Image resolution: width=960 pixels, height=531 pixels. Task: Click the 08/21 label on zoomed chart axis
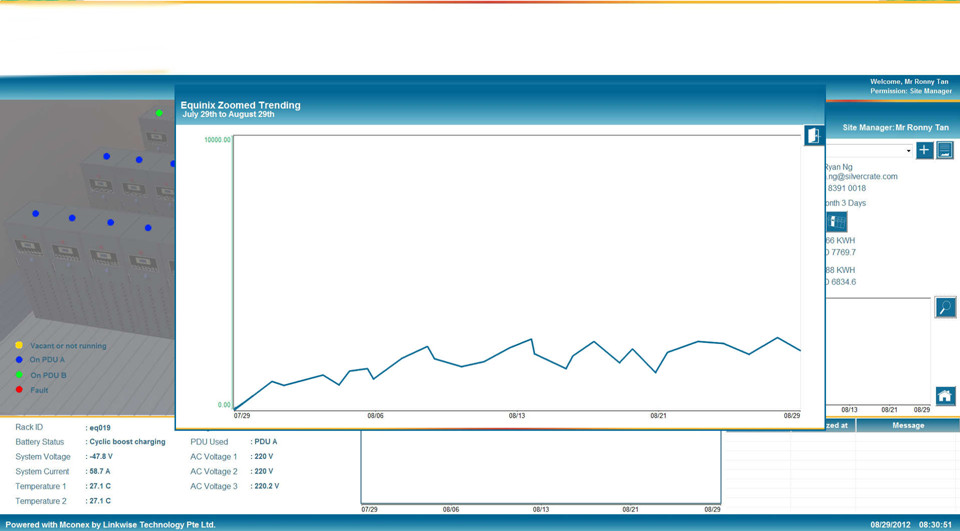[658, 415]
